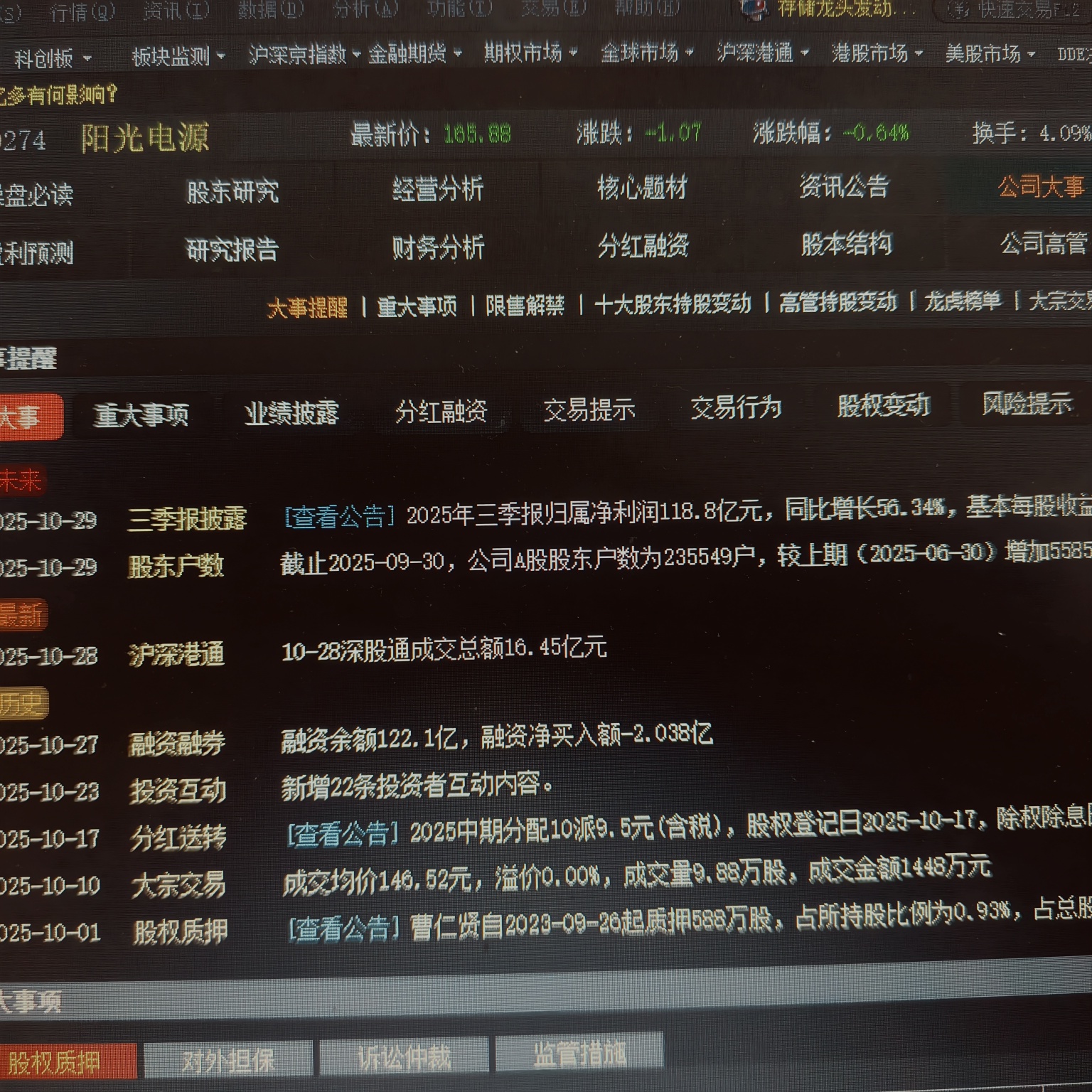Jump to 限售解禁 anchor link
This screenshot has width=1092, height=1092.
(525, 306)
